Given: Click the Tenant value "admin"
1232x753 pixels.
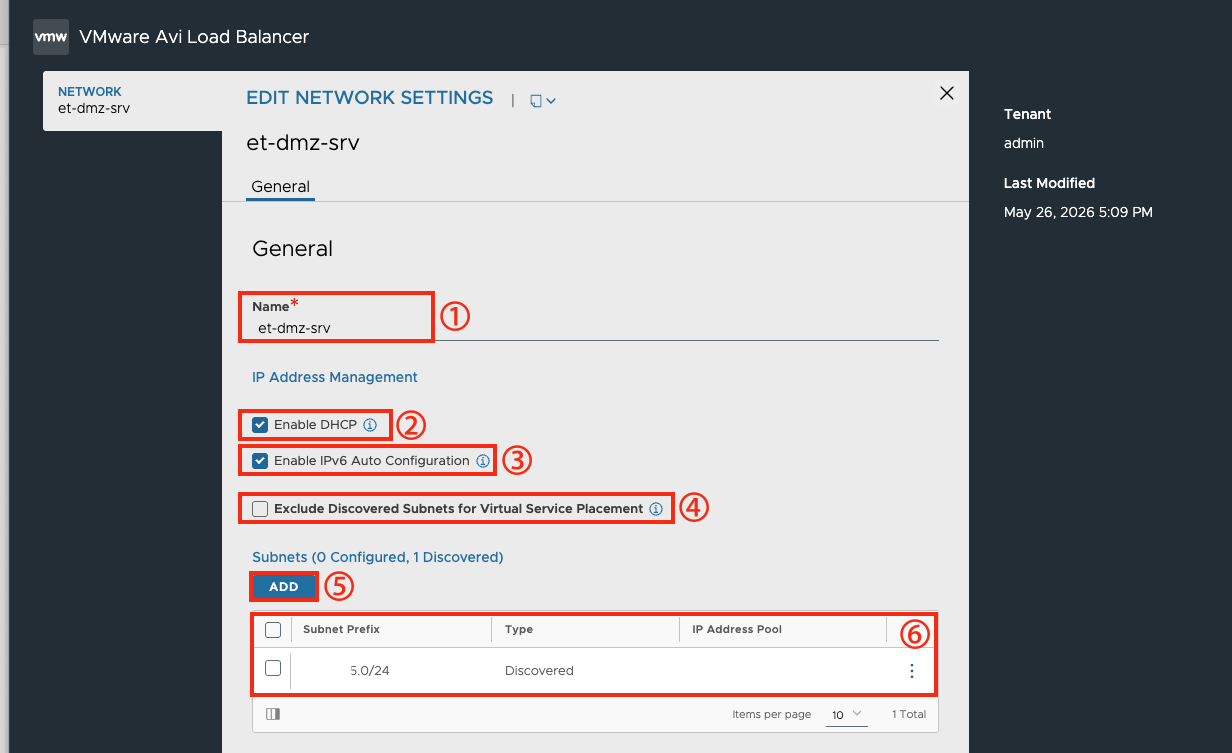Looking at the screenshot, I should 1024,143.
